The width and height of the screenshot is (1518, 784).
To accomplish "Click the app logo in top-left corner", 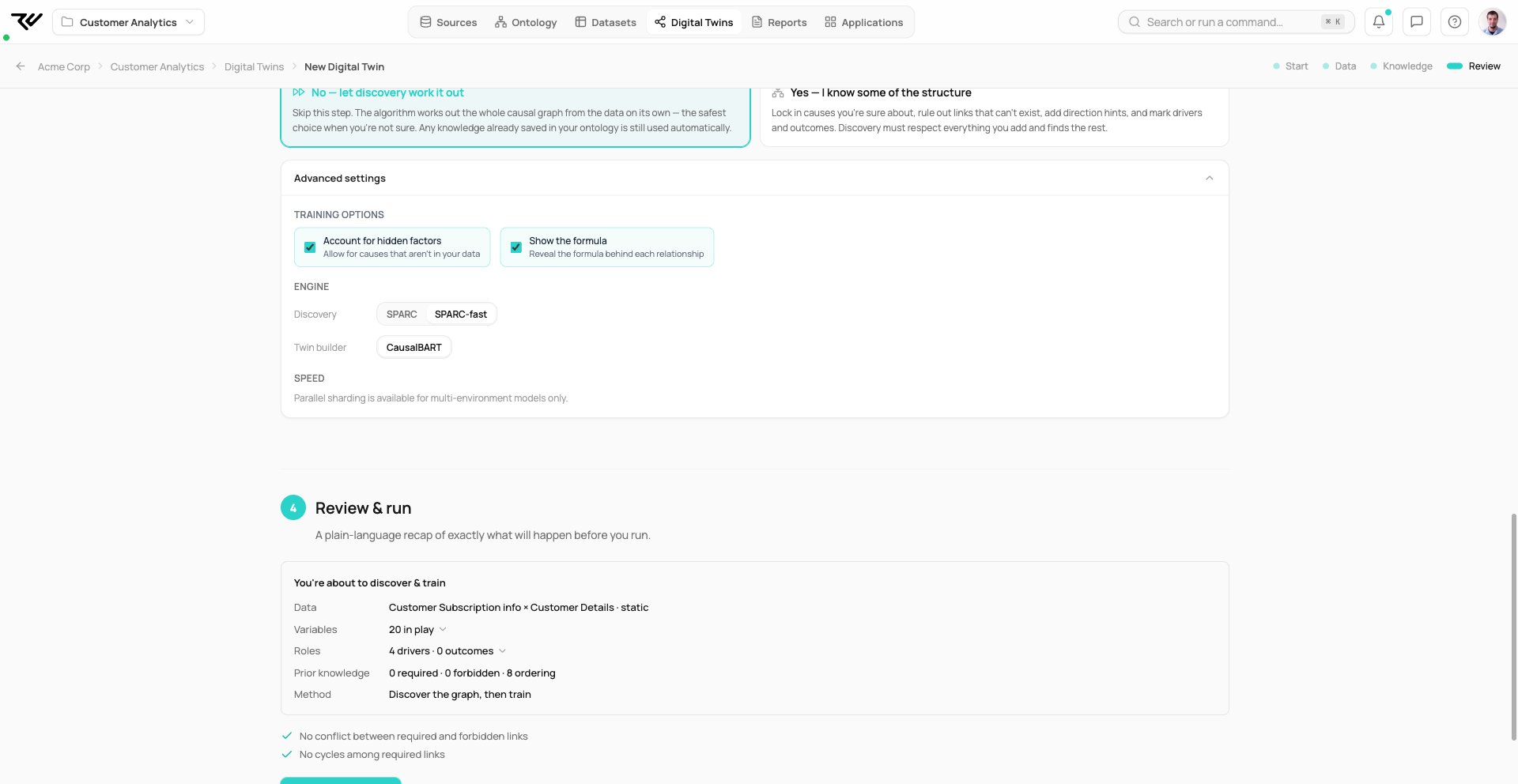I will [x=27, y=21].
